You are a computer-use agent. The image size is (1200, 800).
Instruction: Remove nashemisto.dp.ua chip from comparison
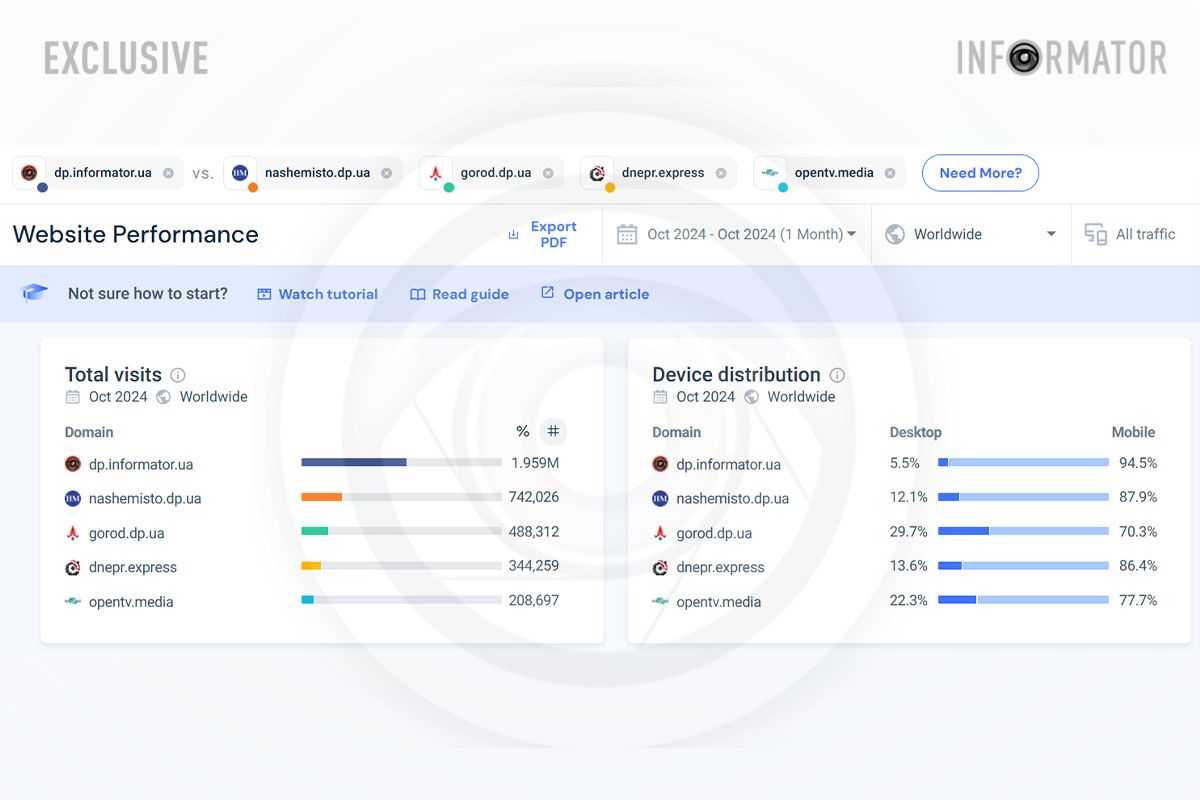coord(386,173)
